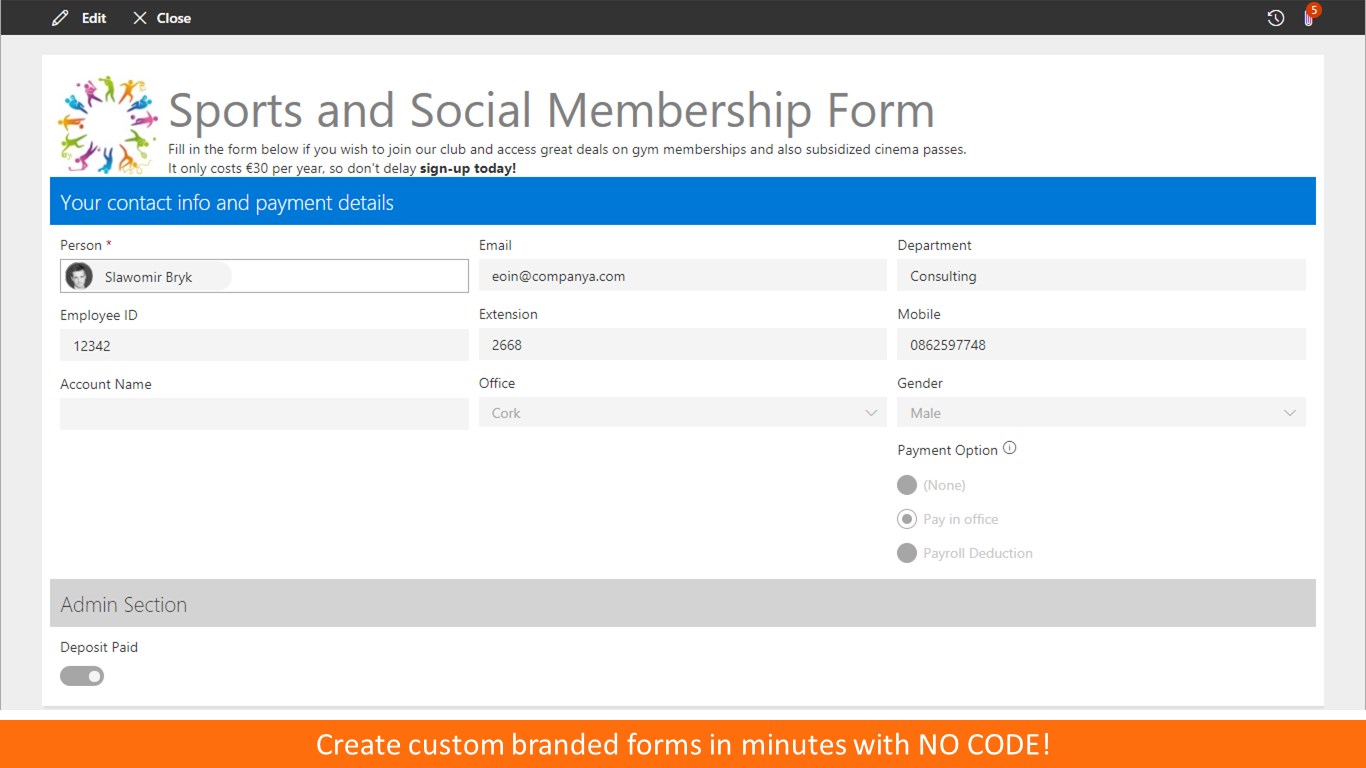The width and height of the screenshot is (1366, 768).
Task: Click the Department field showing Consulting
Action: point(1101,276)
